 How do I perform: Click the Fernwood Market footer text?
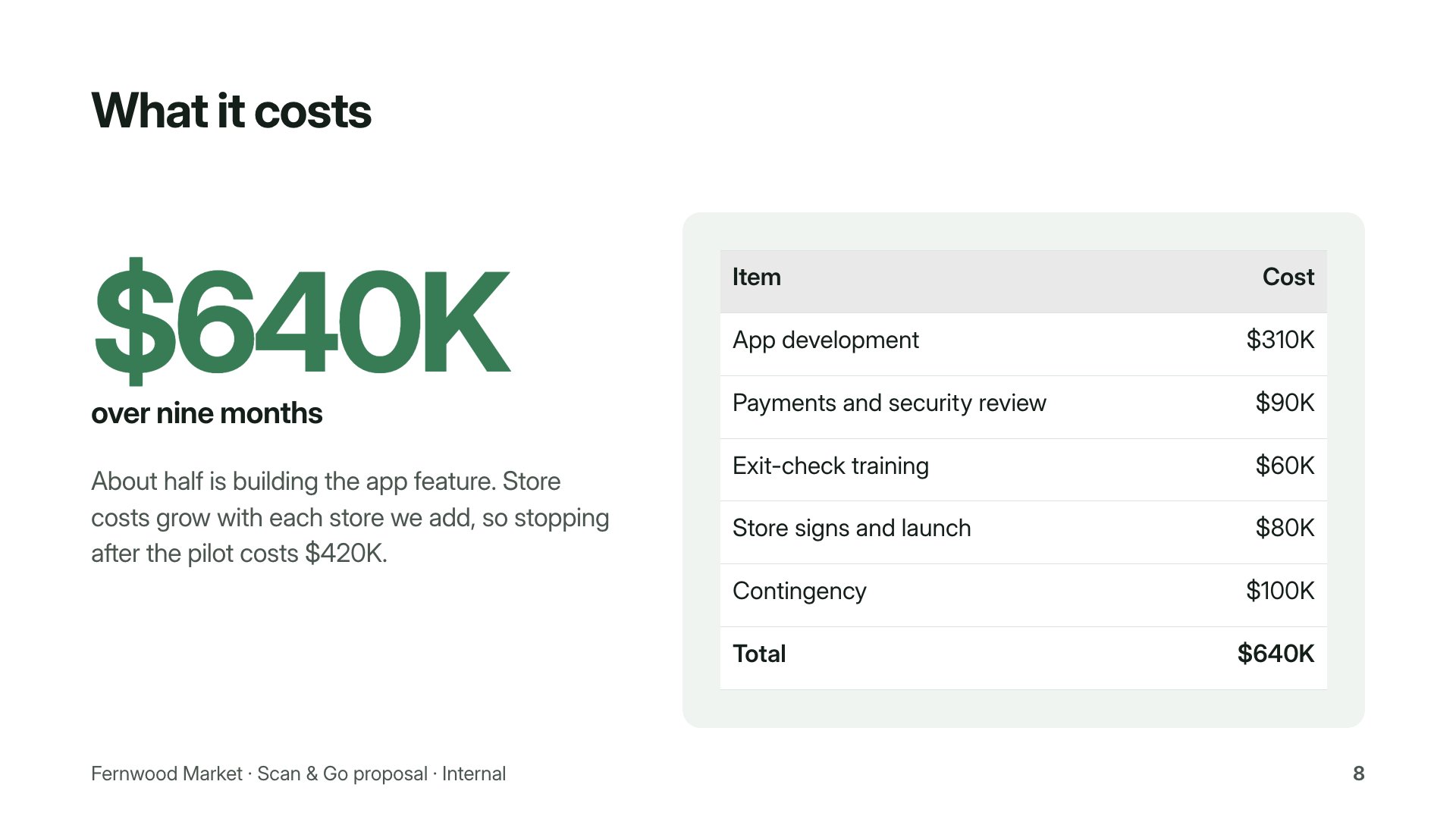(x=298, y=773)
